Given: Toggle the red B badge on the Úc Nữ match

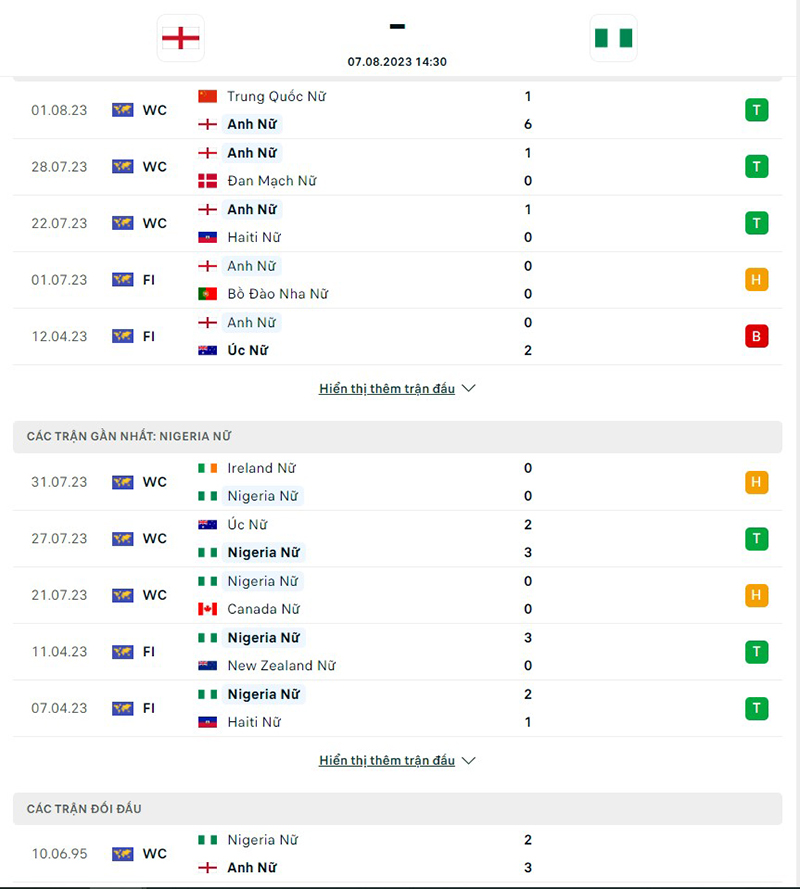Looking at the screenshot, I should pos(757,336).
